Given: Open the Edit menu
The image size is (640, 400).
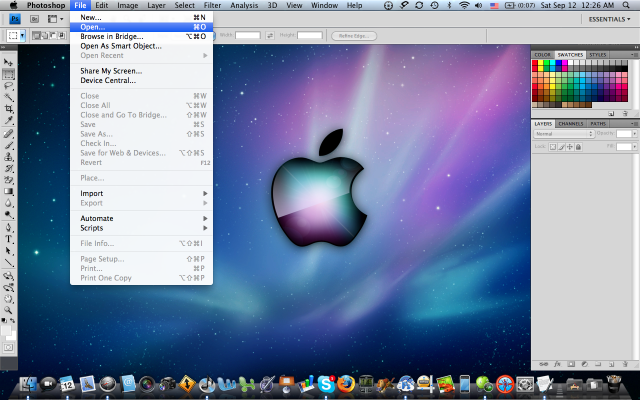Looking at the screenshot, I should (102, 5).
